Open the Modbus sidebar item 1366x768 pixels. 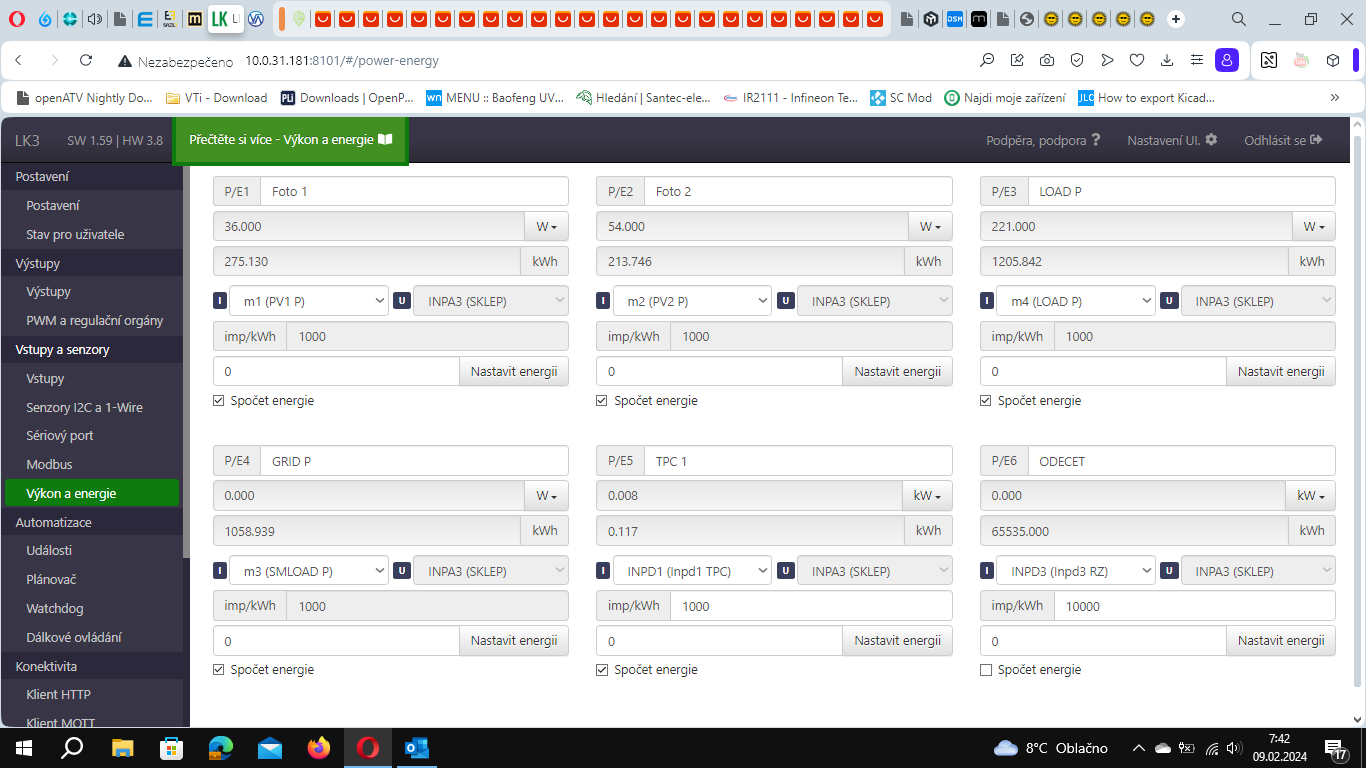(49, 465)
